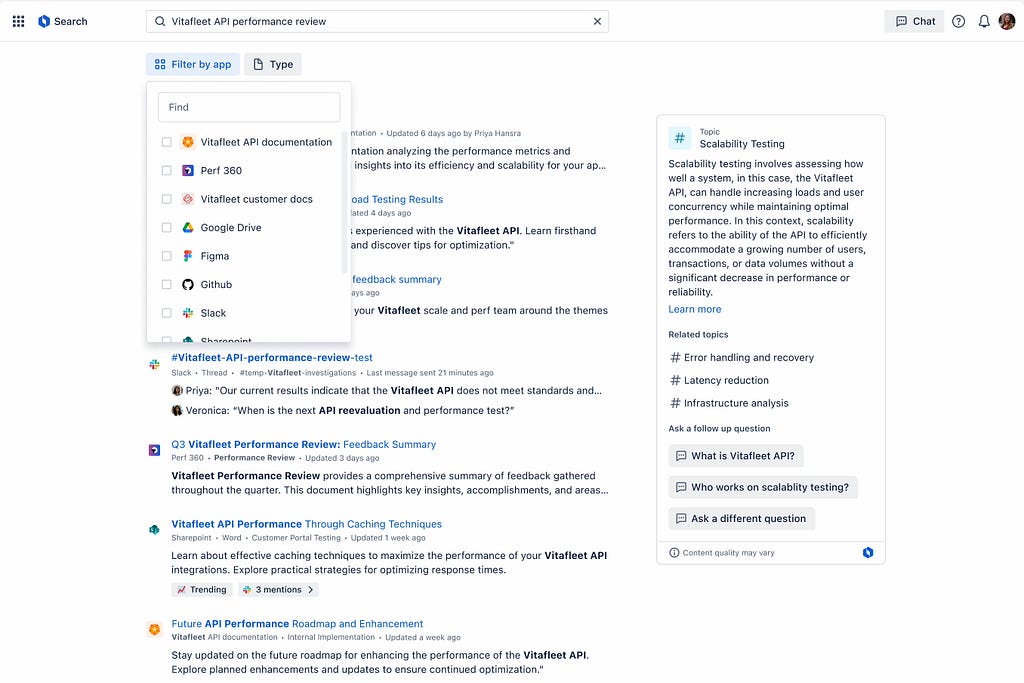Click Slack icon beside the thread result

[x=154, y=364]
